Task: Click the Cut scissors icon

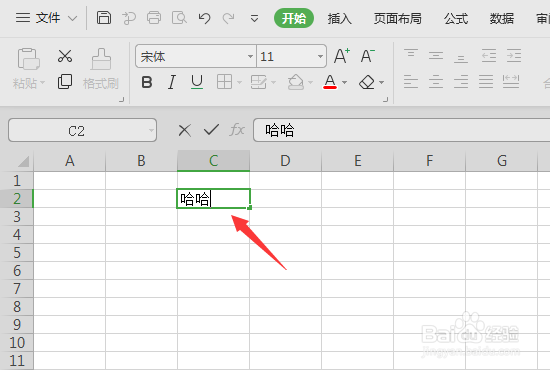Action: (65, 56)
